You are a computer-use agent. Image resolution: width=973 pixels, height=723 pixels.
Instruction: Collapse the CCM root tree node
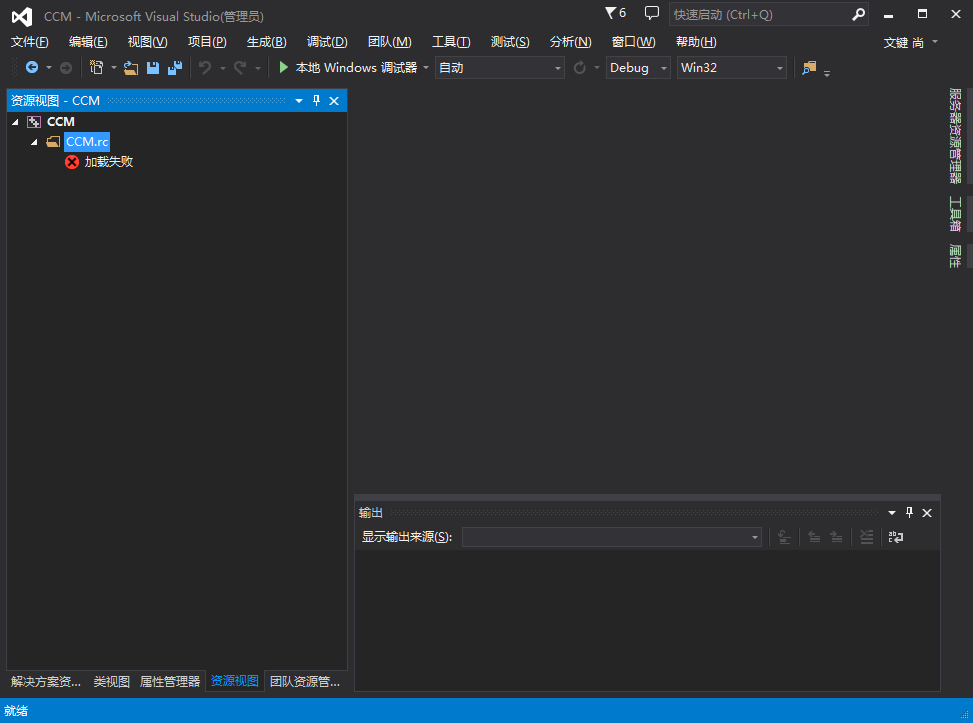click(x=15, y=122)
